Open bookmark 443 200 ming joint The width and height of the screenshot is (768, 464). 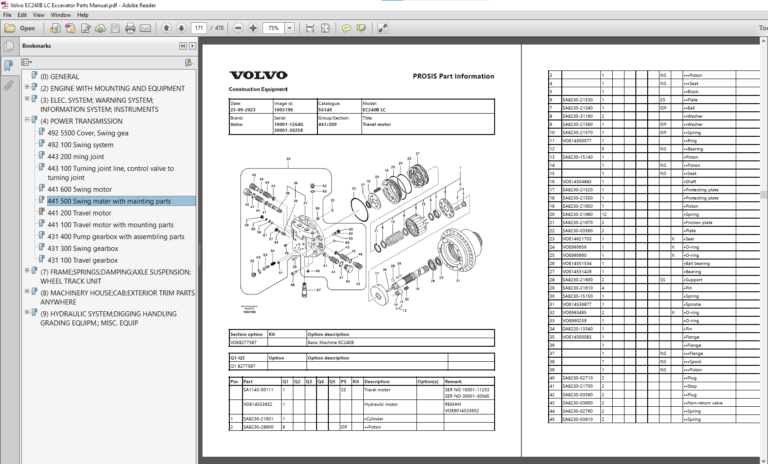pos(75,156)
